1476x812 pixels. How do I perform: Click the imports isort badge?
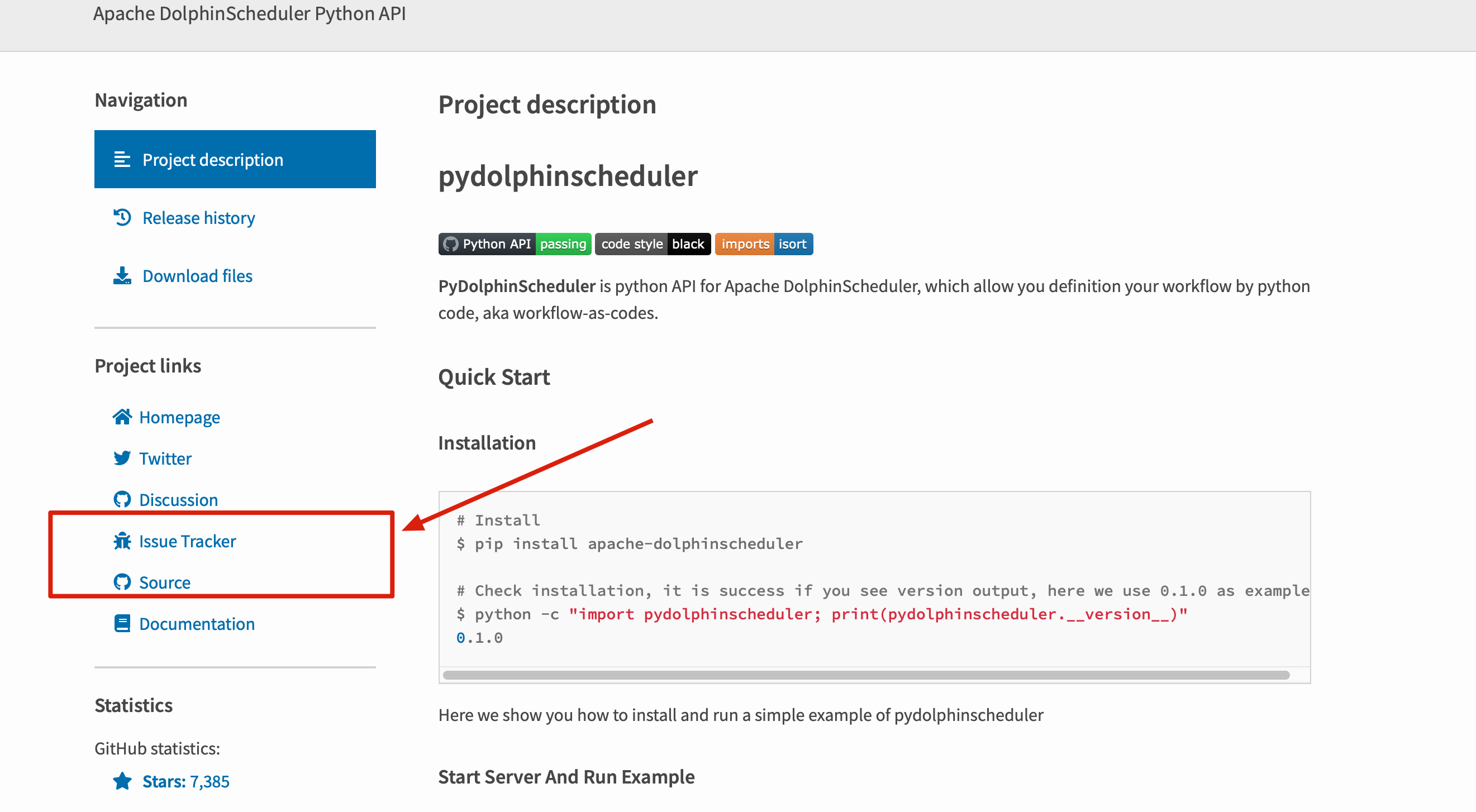click(764, 244)
